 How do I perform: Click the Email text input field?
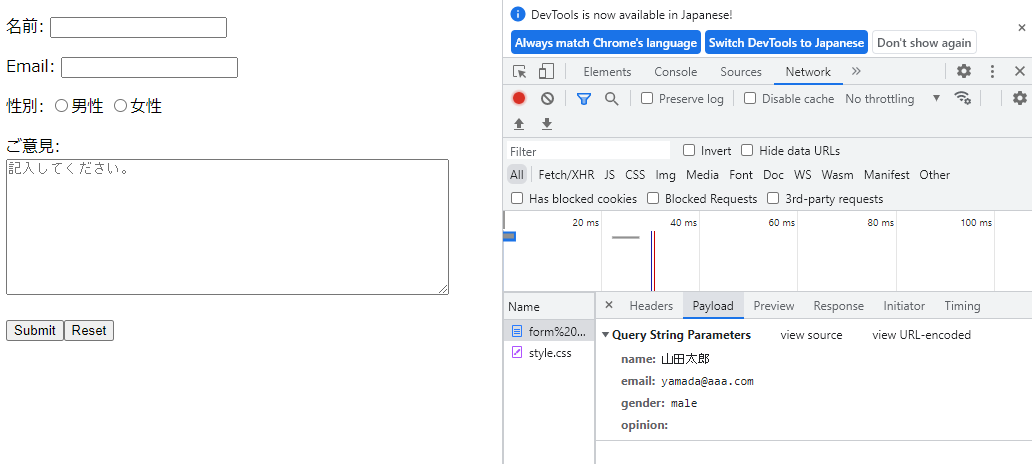149,67
